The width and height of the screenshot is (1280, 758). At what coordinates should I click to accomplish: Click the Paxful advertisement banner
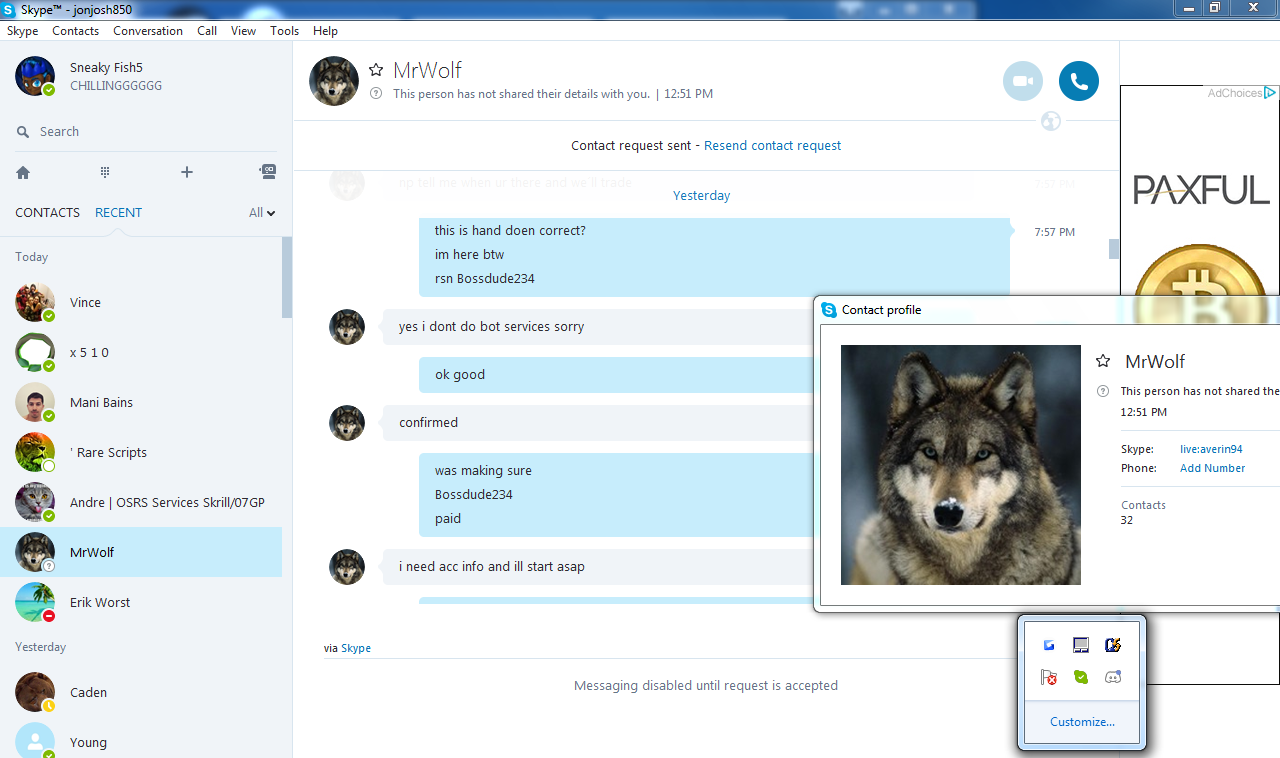click(1200, 190)
